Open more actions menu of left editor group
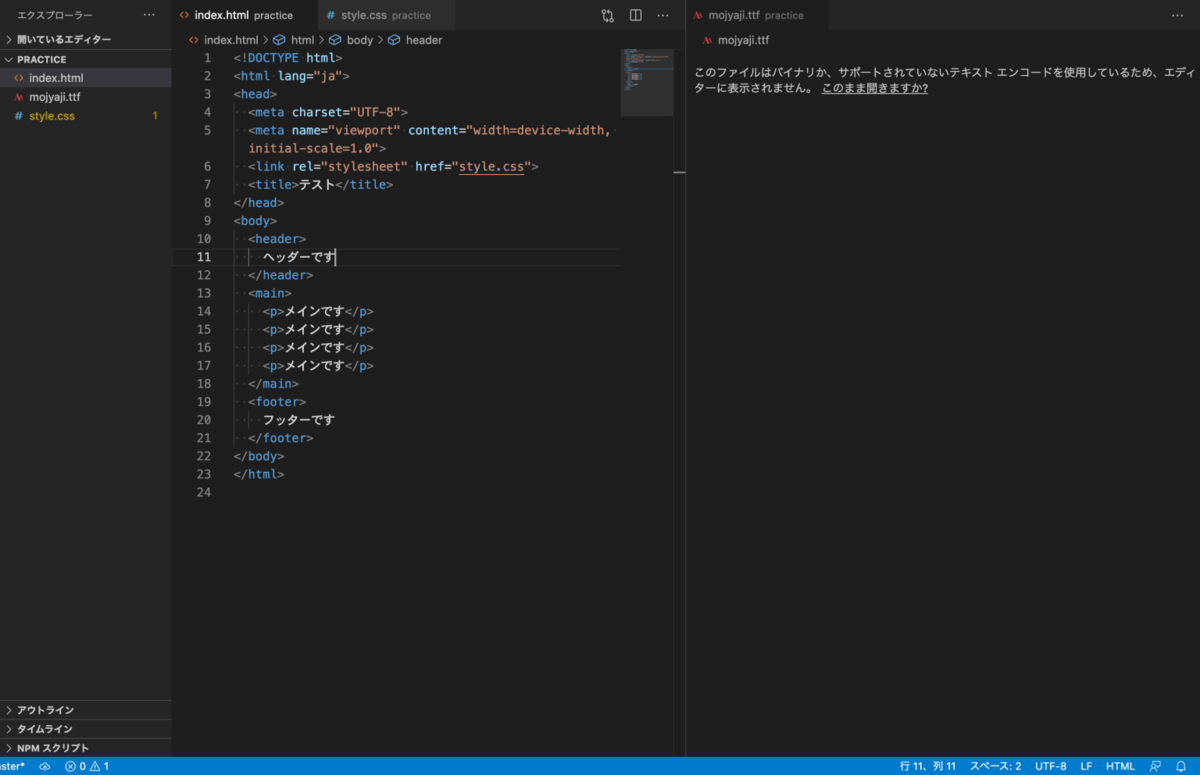1200x775 pixels. coord(663,15)
